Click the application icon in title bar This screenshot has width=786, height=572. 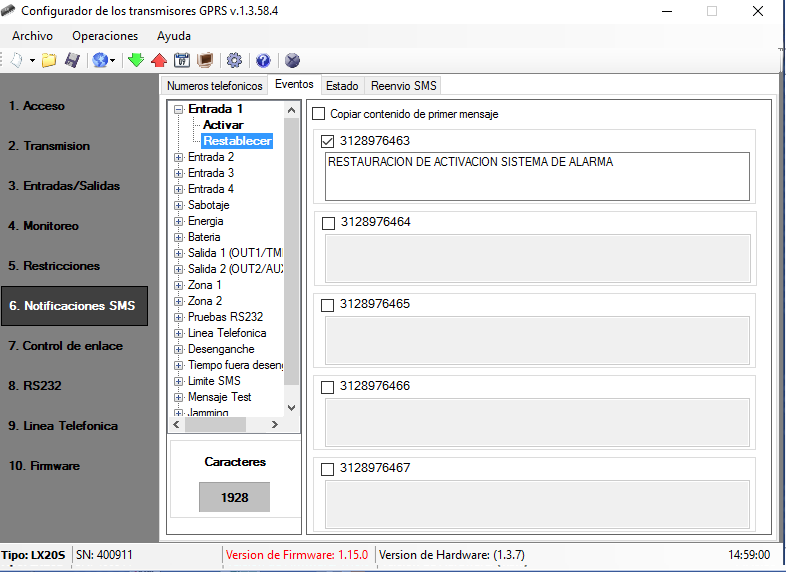pos(8,11)
